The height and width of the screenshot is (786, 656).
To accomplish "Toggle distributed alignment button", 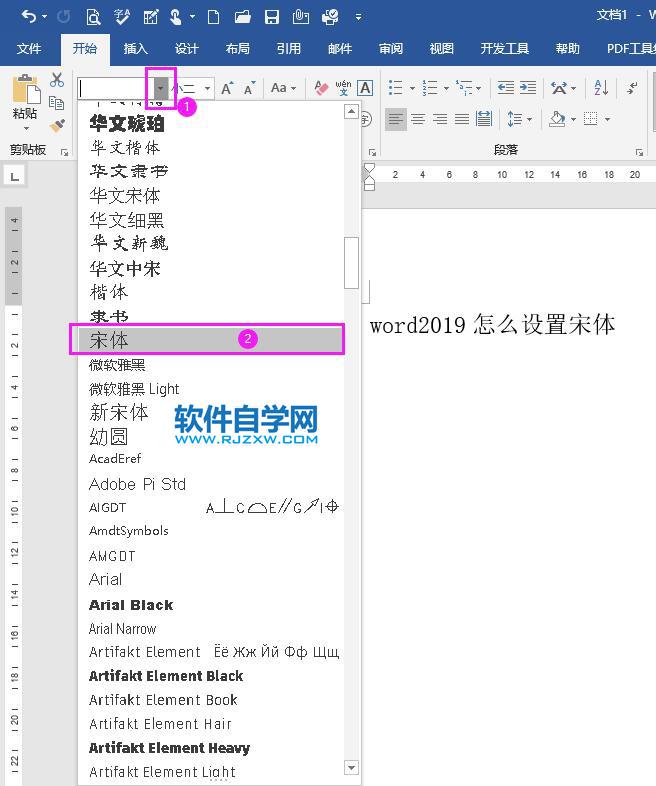I will coord(484,119).
